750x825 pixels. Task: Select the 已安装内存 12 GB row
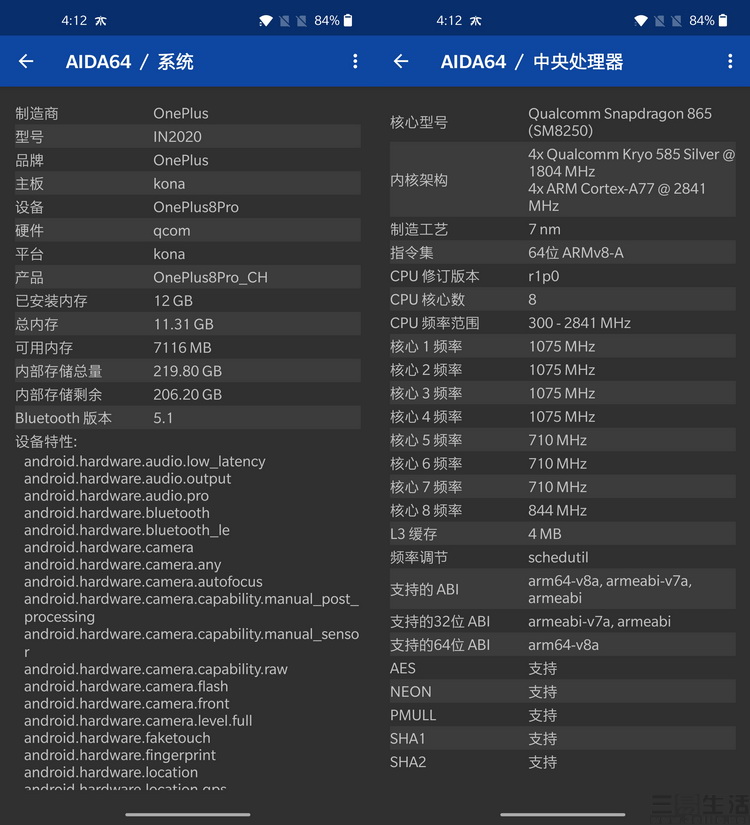pyautogui.click(x=187, y=300)
